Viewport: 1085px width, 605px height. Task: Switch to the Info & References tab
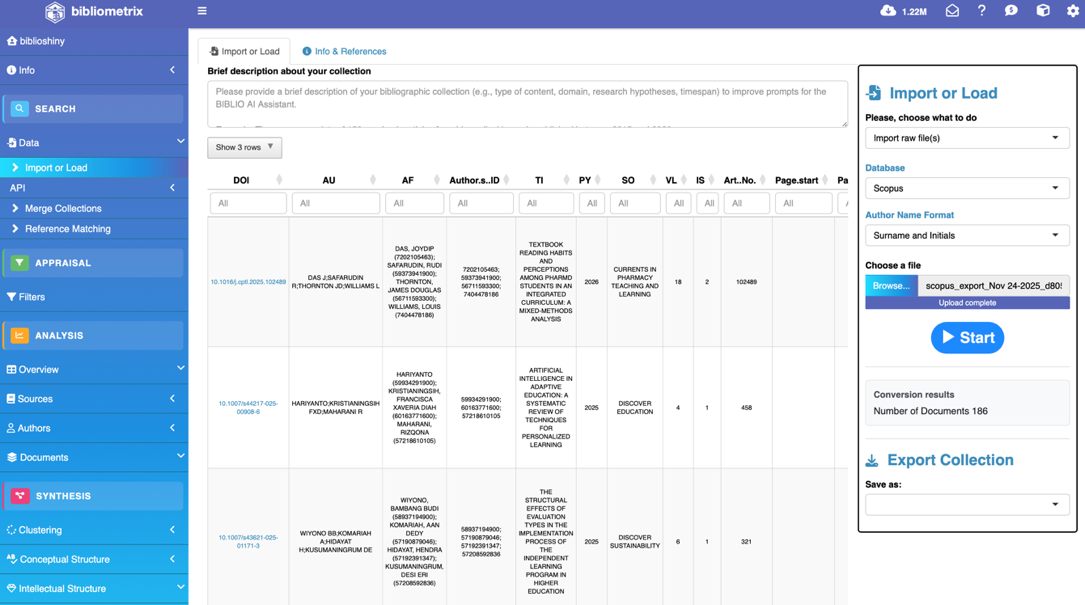point(344,51)
